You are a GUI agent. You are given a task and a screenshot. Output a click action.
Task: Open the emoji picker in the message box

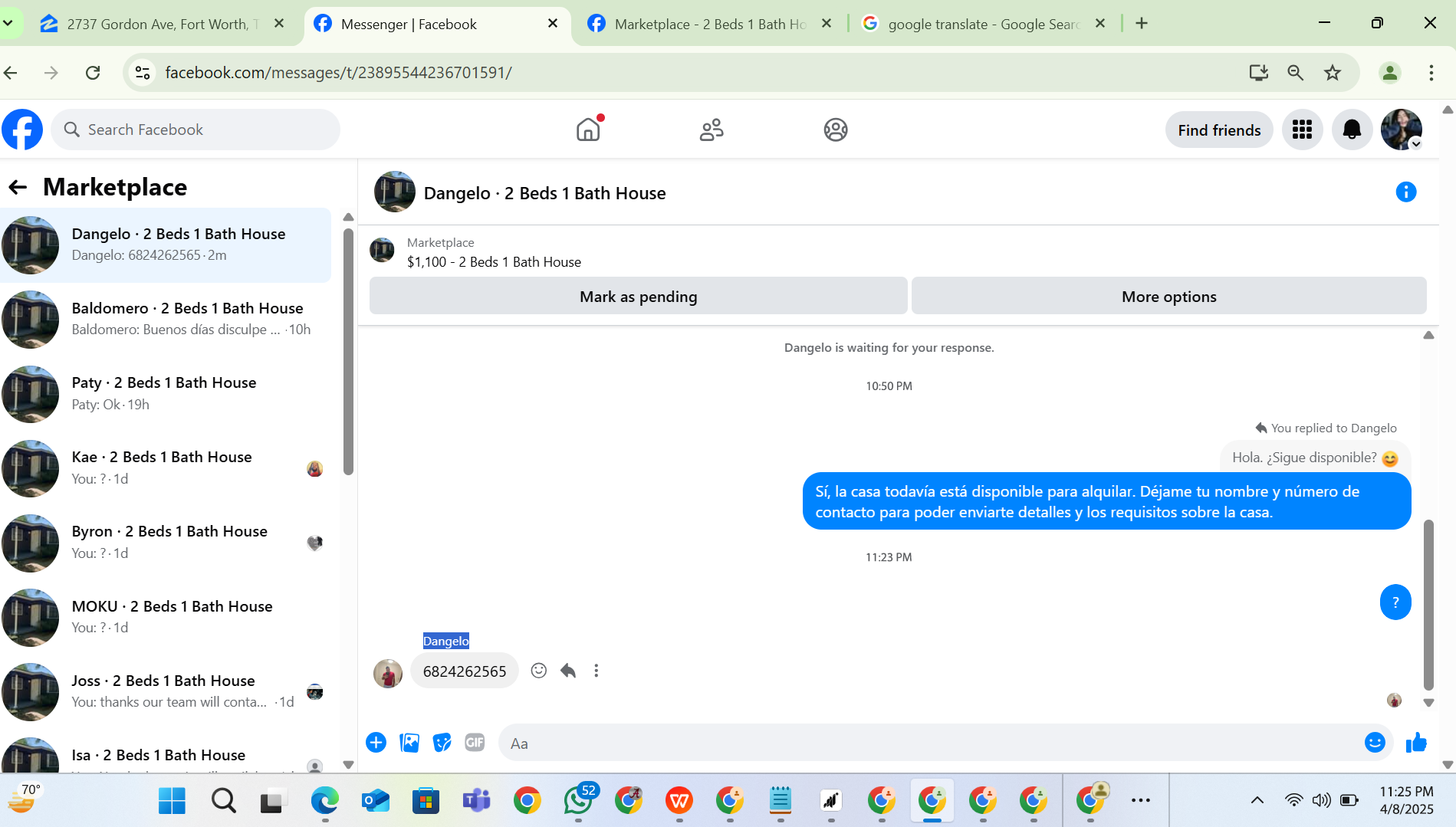1375,743
